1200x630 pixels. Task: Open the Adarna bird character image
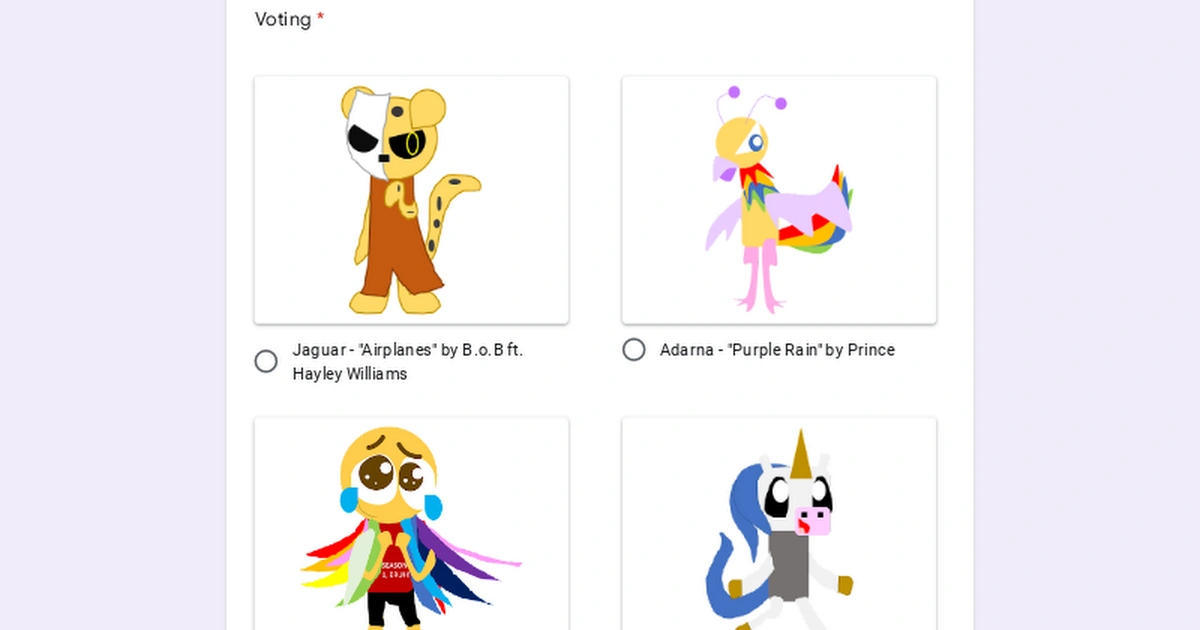tap(779, 200)
